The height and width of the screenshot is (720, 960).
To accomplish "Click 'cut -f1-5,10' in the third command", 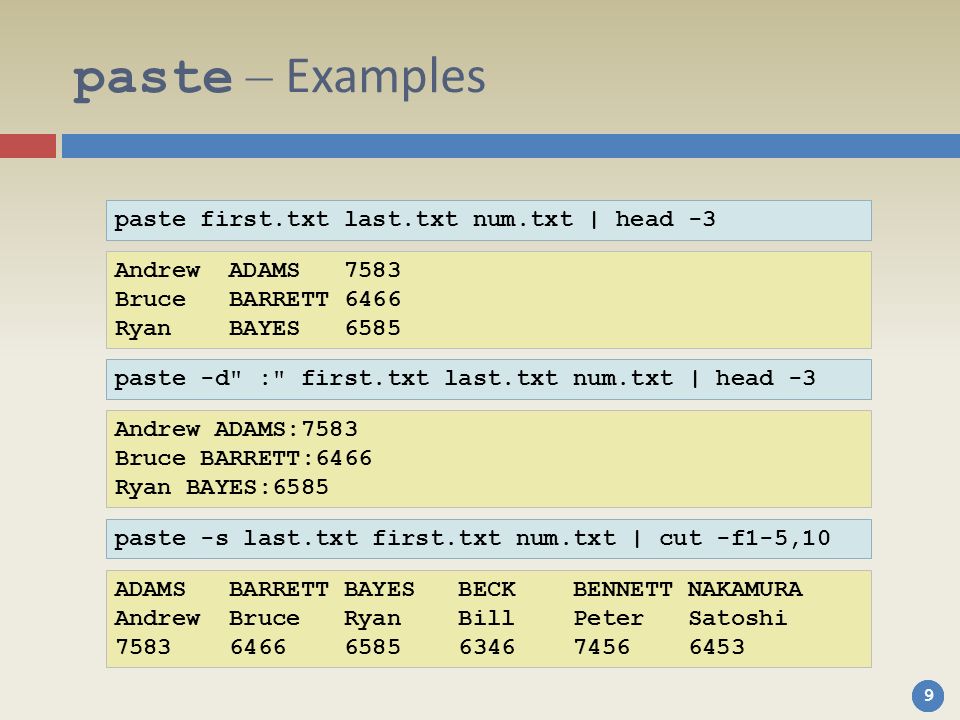I will coord(744,538).
